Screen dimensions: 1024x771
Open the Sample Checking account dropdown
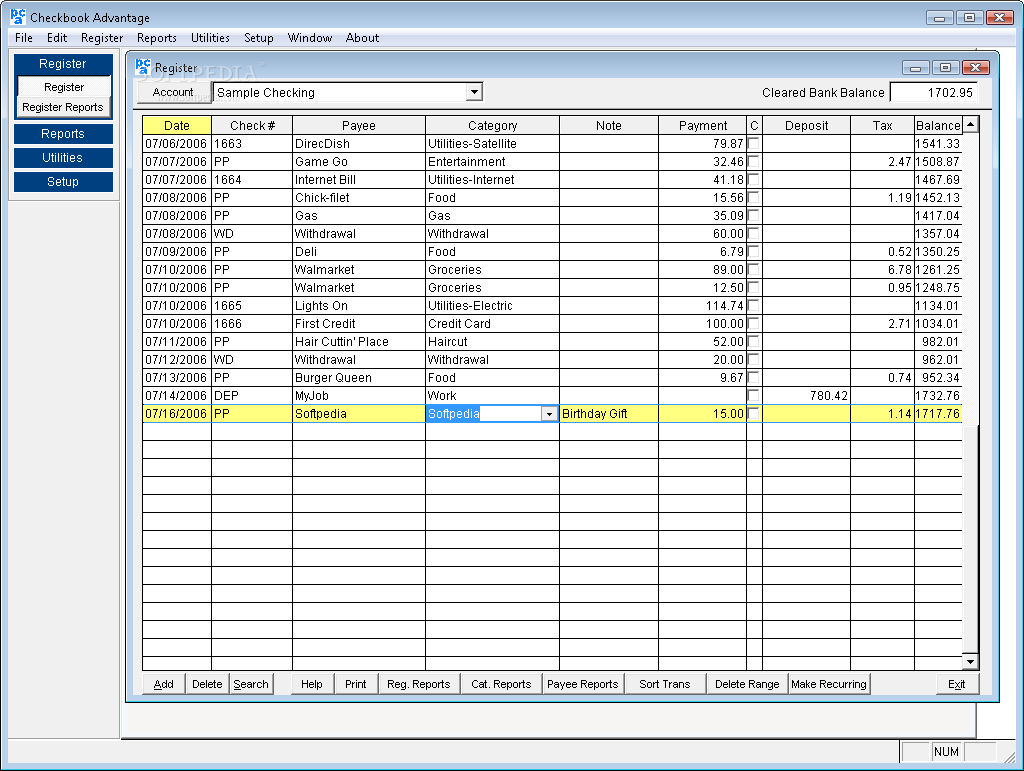pyautogui.click(x=475, y=92)
